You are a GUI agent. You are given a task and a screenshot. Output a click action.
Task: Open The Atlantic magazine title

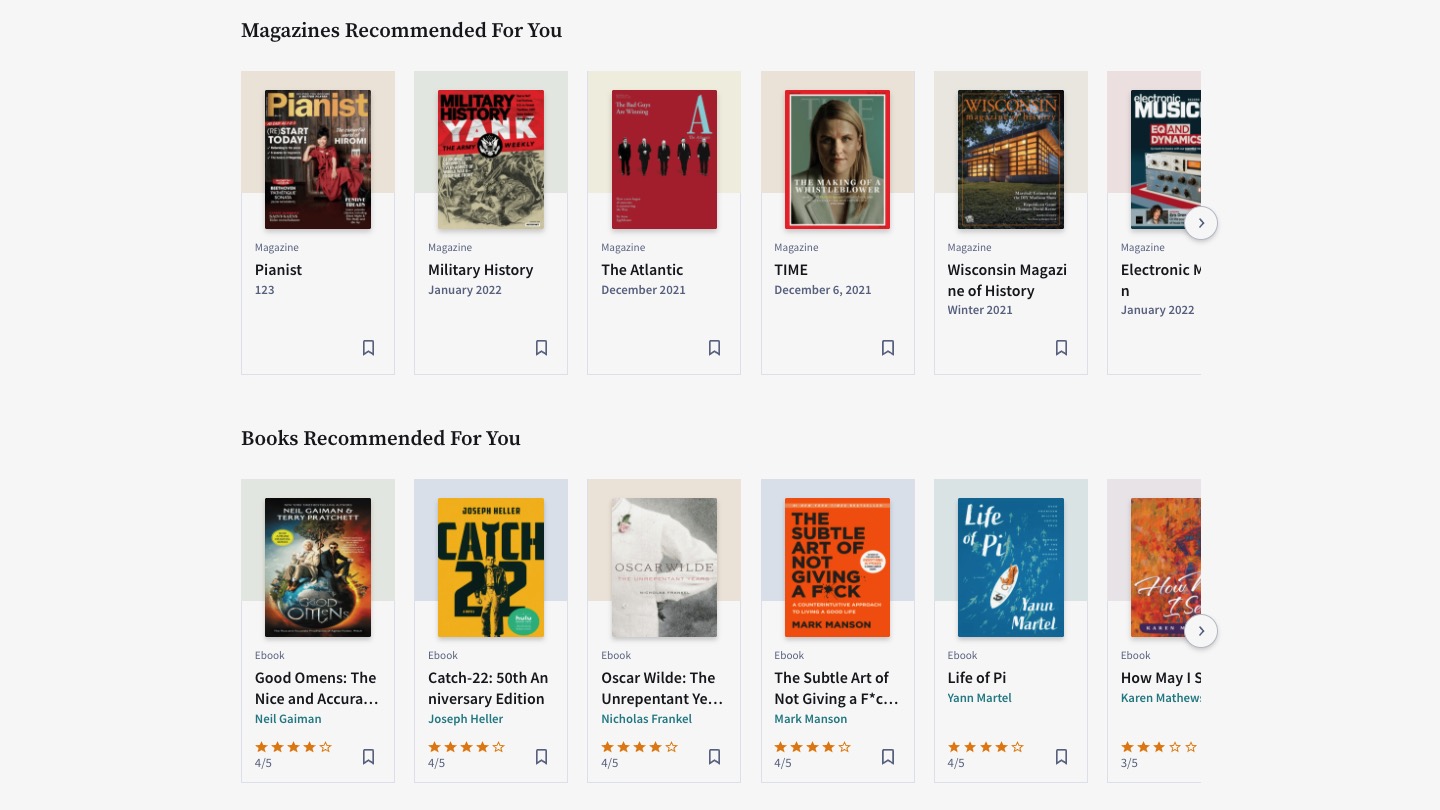point(642,270)
